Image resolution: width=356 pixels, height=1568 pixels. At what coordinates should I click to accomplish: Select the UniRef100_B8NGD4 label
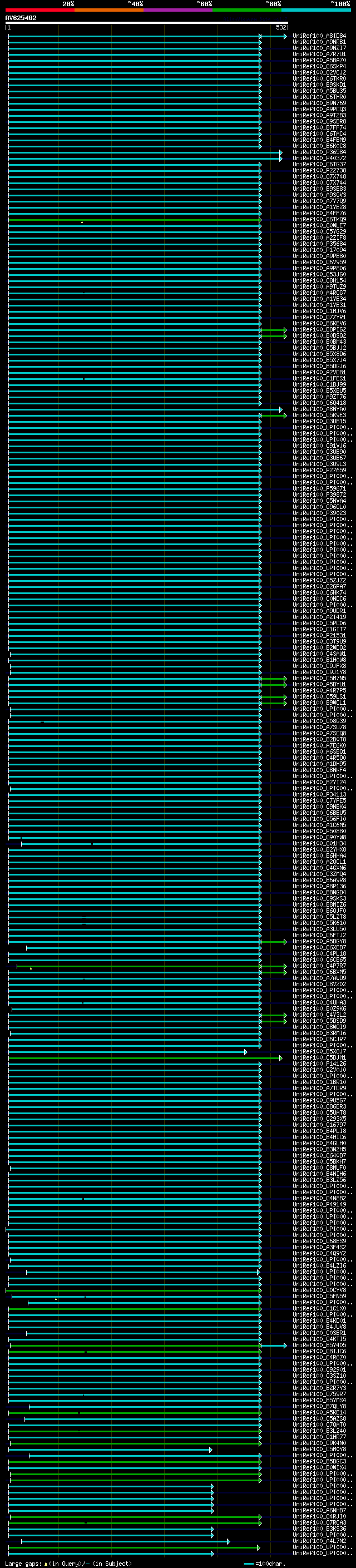[x=319, y=892]
